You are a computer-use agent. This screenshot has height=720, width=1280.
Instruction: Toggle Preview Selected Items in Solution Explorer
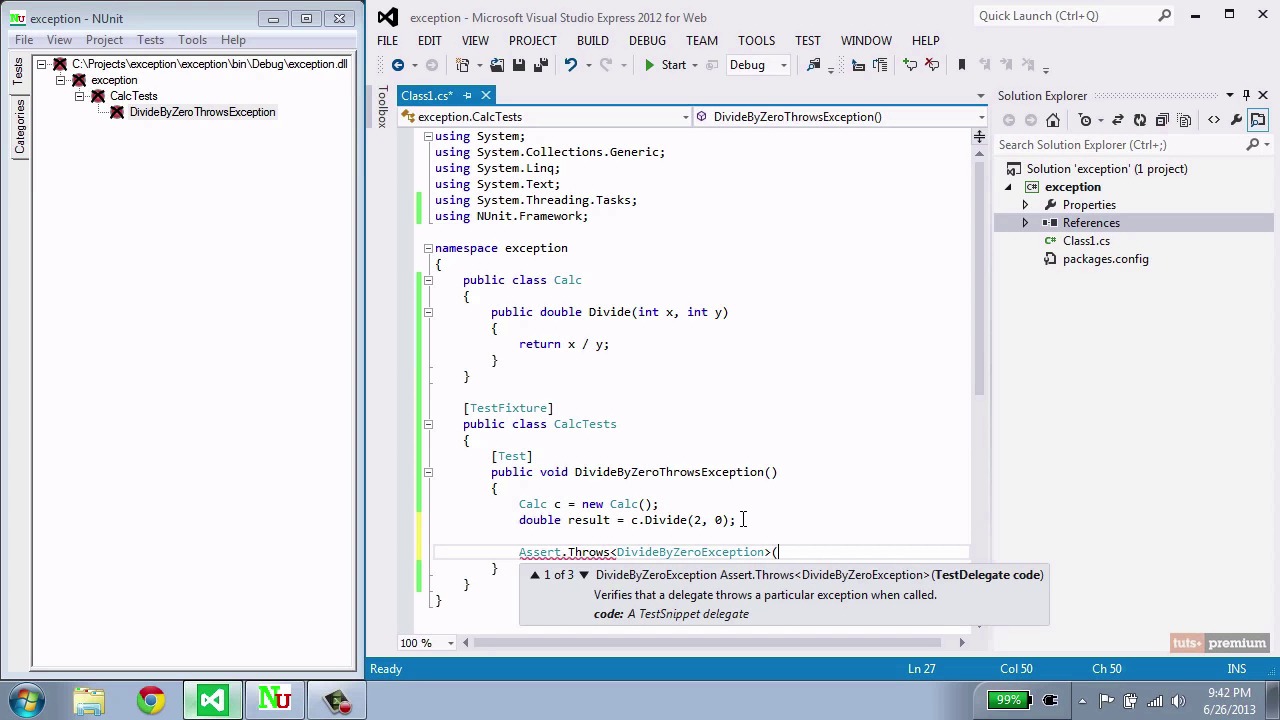1258,120
